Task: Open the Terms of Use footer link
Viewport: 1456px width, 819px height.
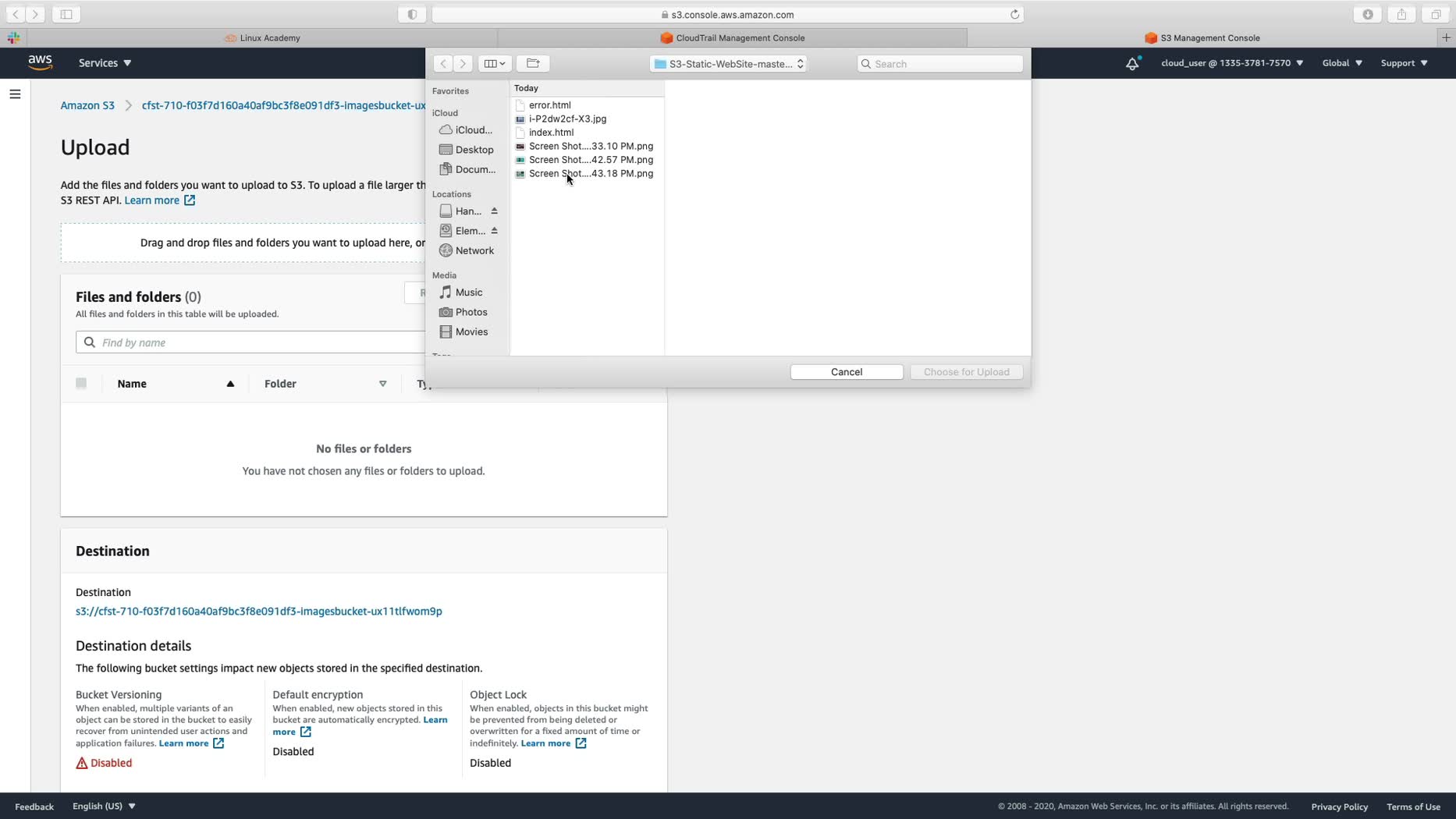Action: tap(1413, 807)
